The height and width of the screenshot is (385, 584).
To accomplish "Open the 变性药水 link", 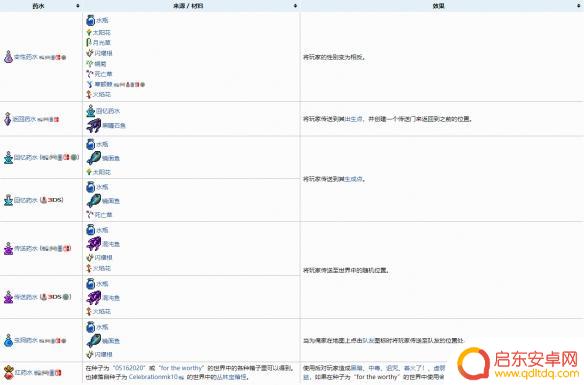I will click(x=26, y=57).
